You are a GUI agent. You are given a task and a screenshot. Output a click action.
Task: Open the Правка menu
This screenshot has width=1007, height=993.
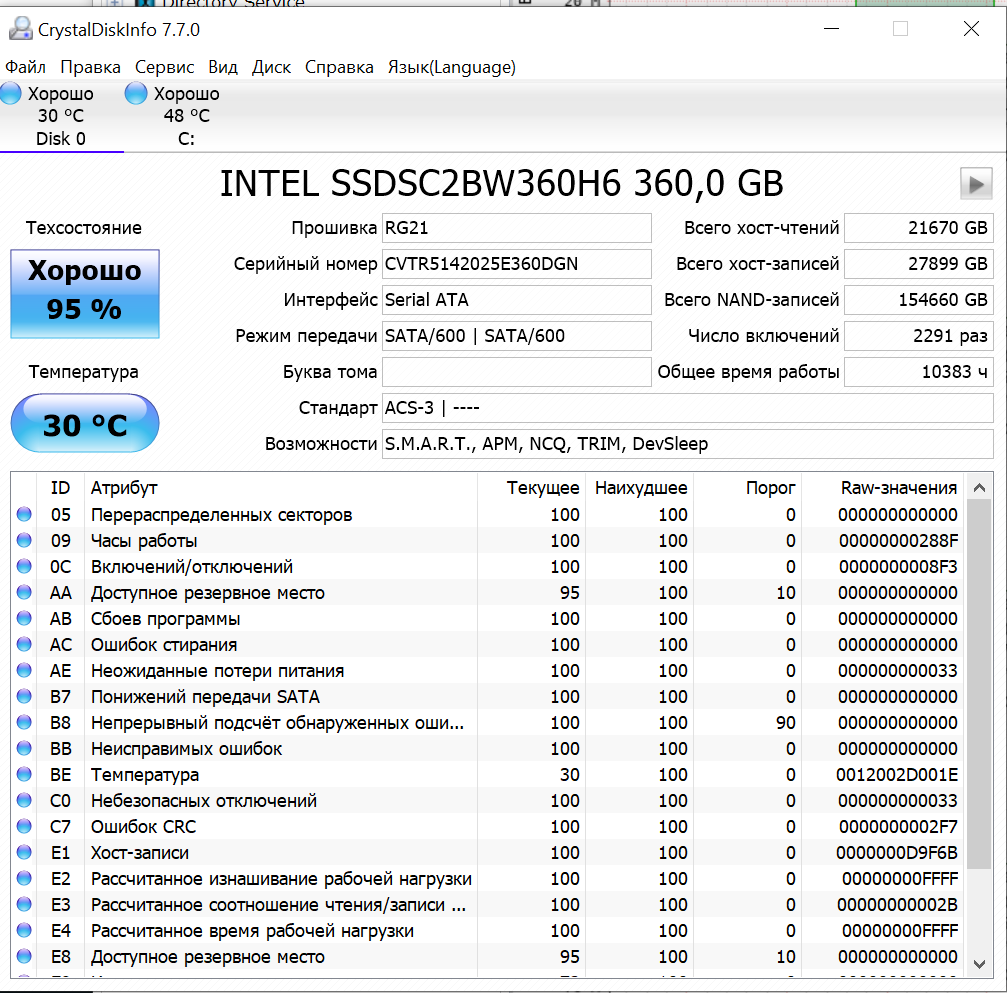91,67
